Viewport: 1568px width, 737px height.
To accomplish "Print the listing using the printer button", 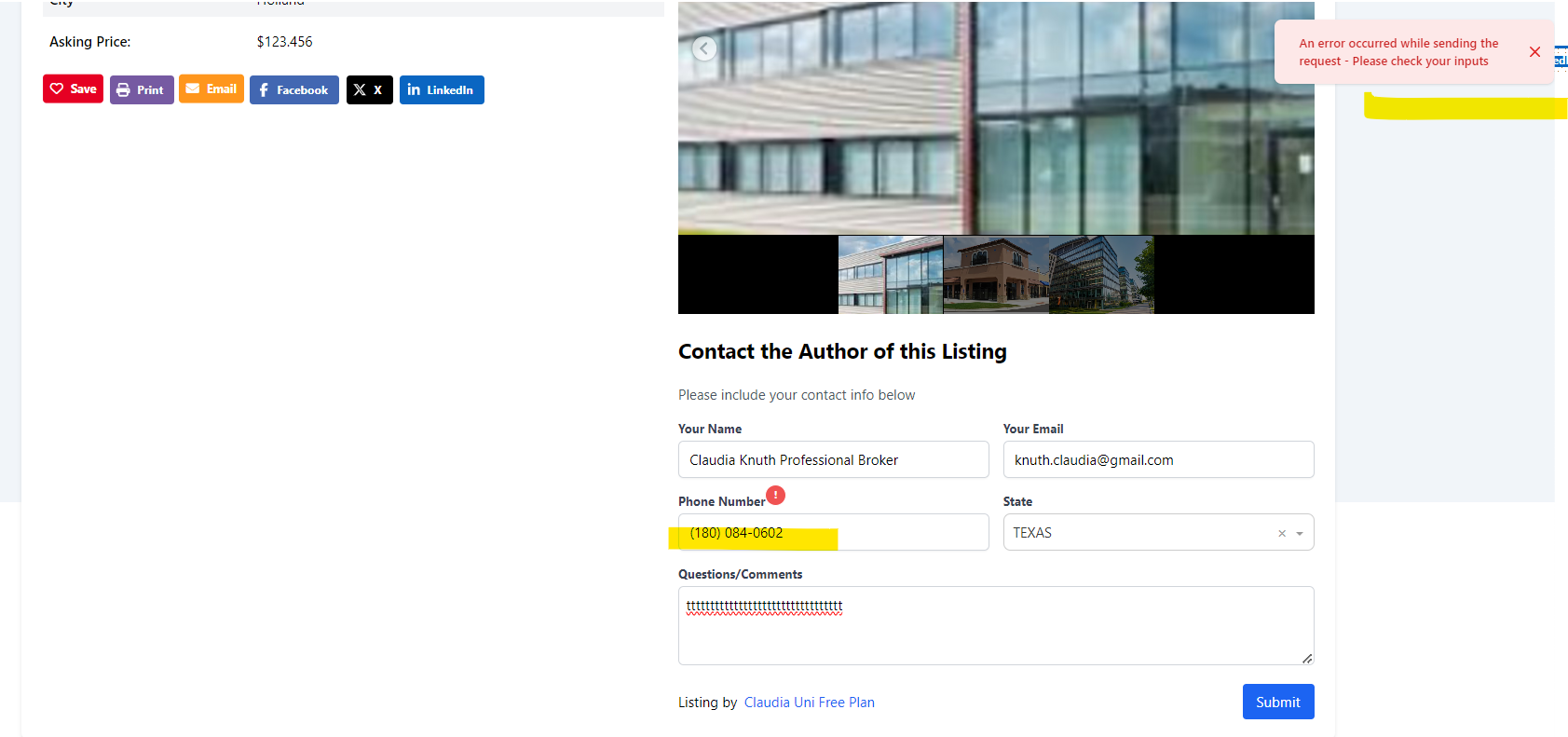I will tap(142, 90).
